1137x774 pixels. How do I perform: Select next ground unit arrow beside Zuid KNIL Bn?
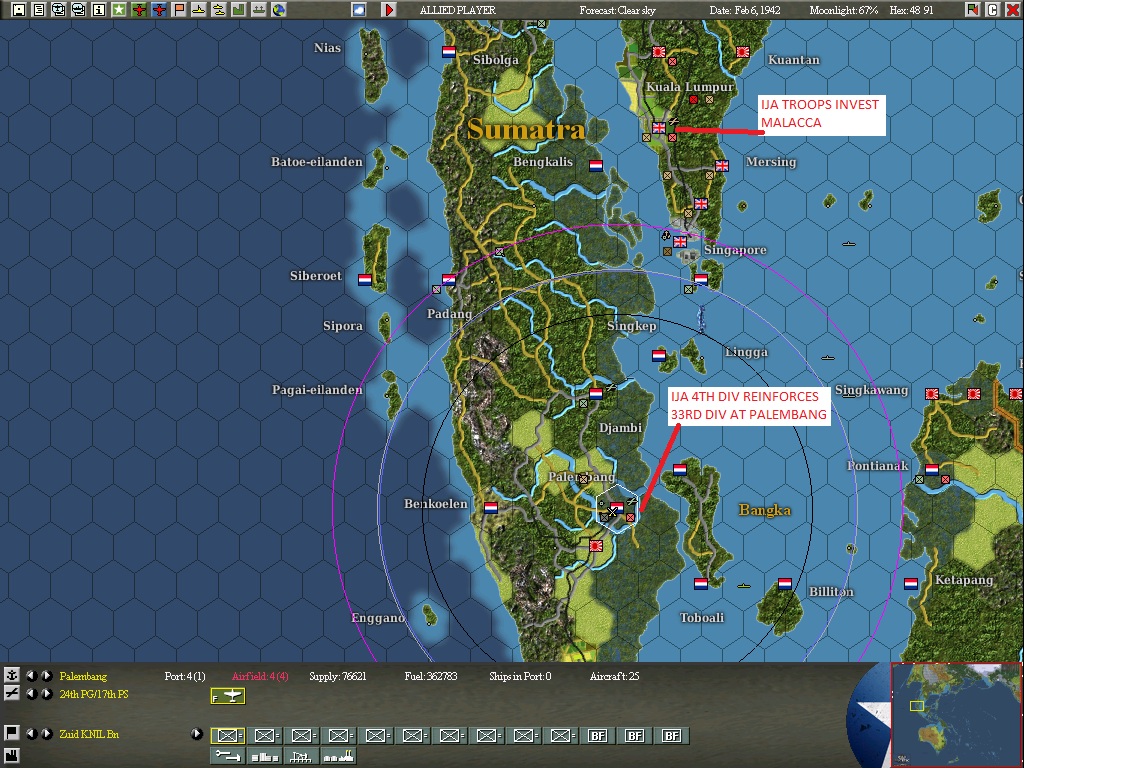(x=46, y=733)
